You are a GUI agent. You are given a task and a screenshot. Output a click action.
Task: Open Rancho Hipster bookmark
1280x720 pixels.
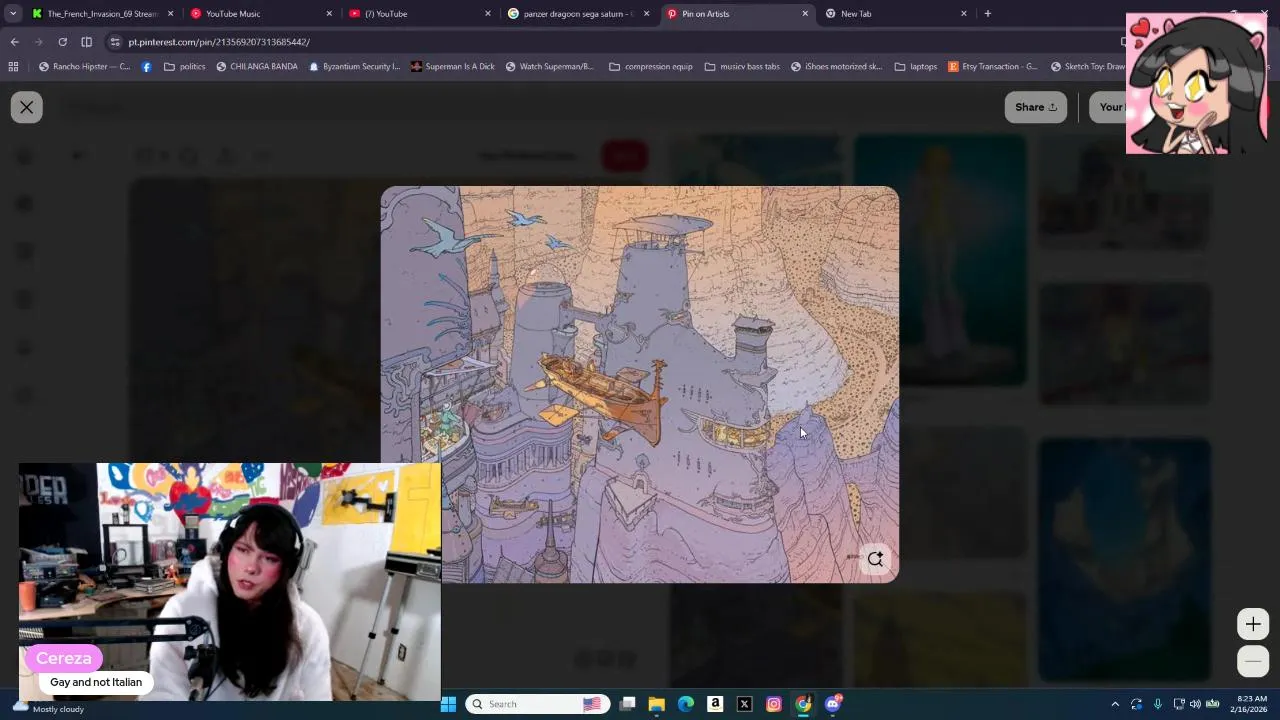(x=84, y=67)
